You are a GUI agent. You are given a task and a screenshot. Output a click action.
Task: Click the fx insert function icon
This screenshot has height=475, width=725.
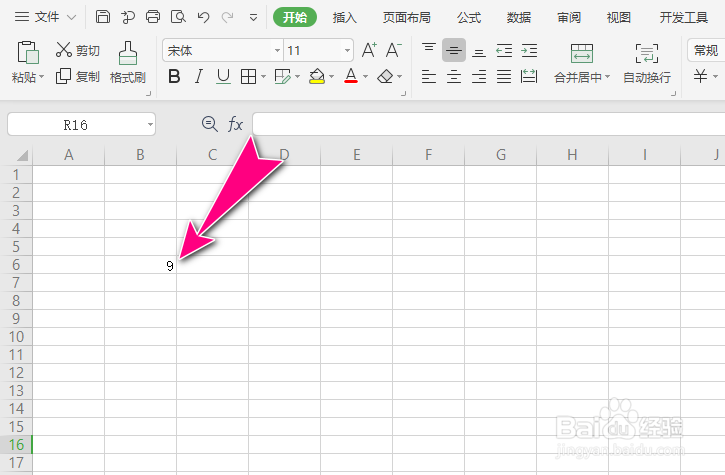pyautogui.click(x=235, y=124)
